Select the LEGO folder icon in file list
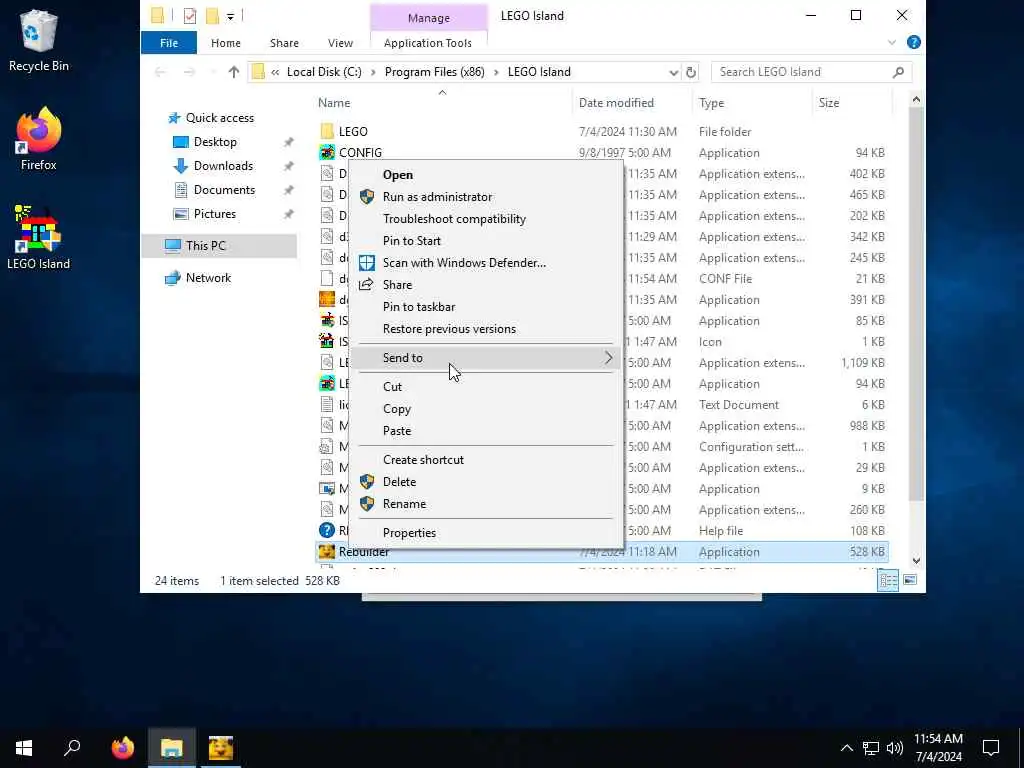Screen dimensions: 1024x768 [327, 131]
